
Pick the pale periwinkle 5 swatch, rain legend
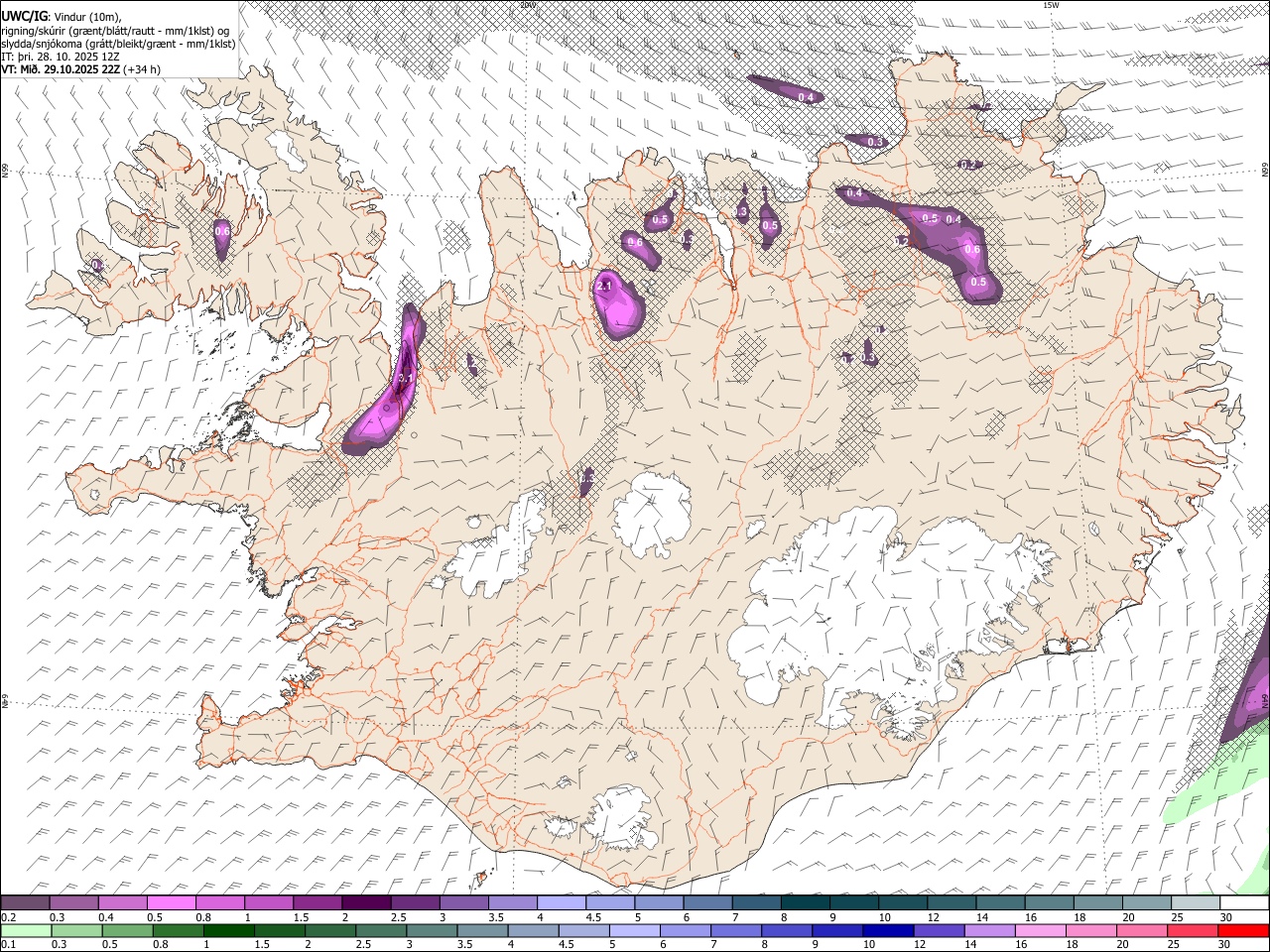click(635, 930)
